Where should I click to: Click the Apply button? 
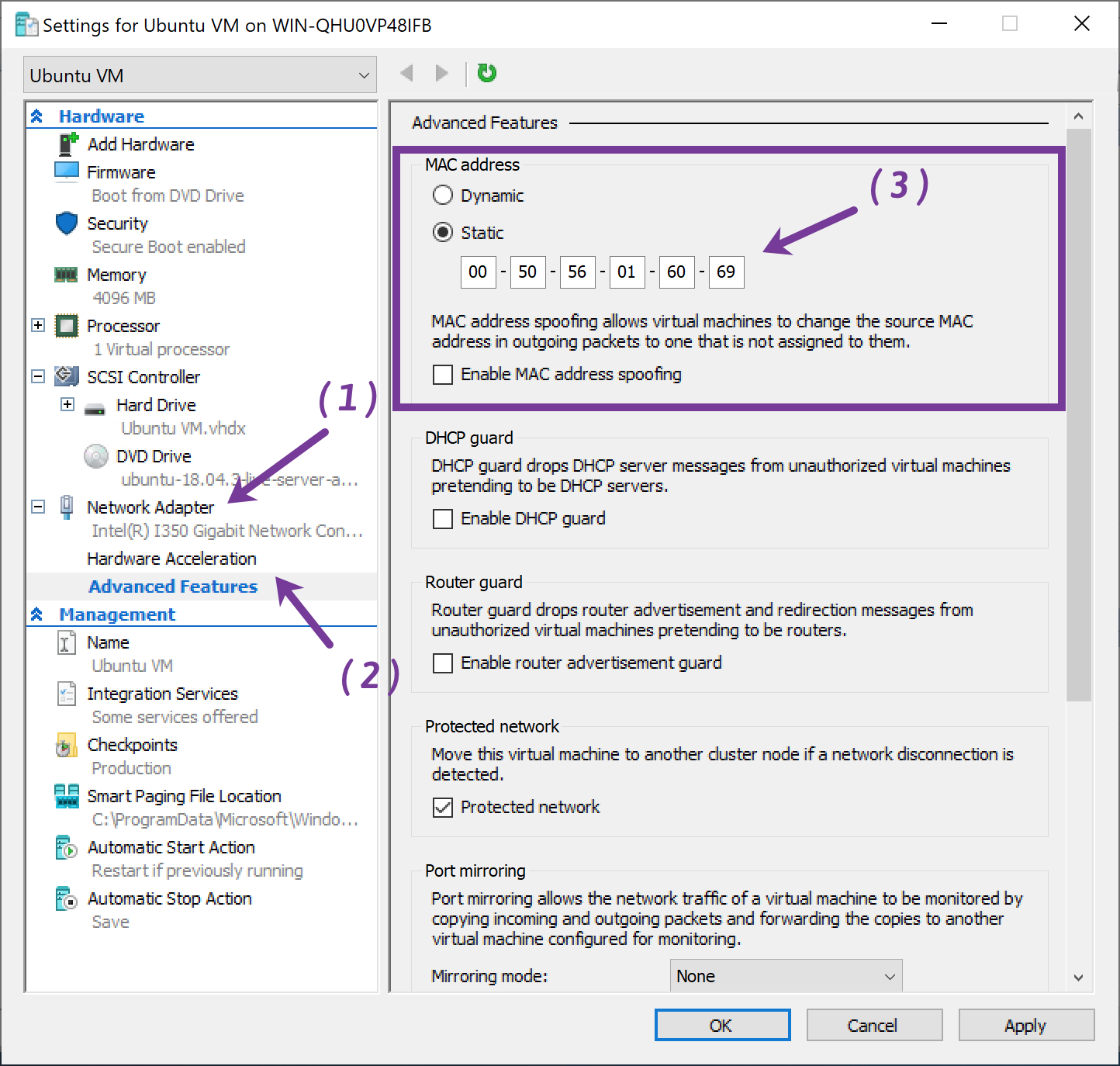pos(1025,1026)
